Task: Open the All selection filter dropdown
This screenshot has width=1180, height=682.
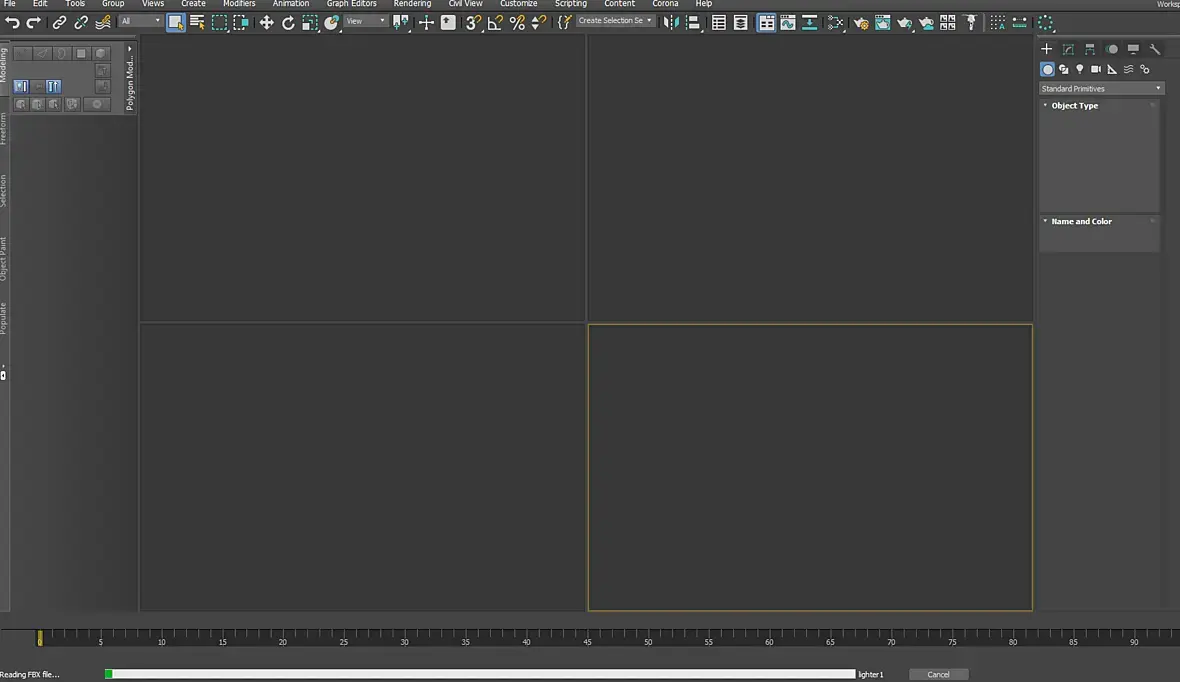Action: point(141,21)
